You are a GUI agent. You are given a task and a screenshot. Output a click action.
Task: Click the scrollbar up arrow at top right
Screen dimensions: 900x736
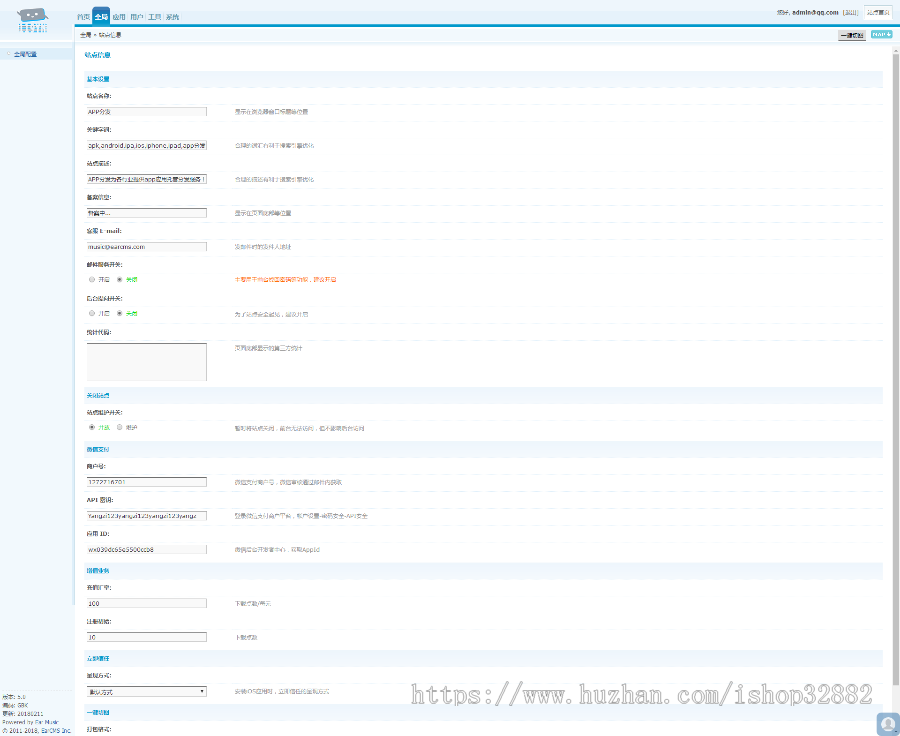click(895, 50)
